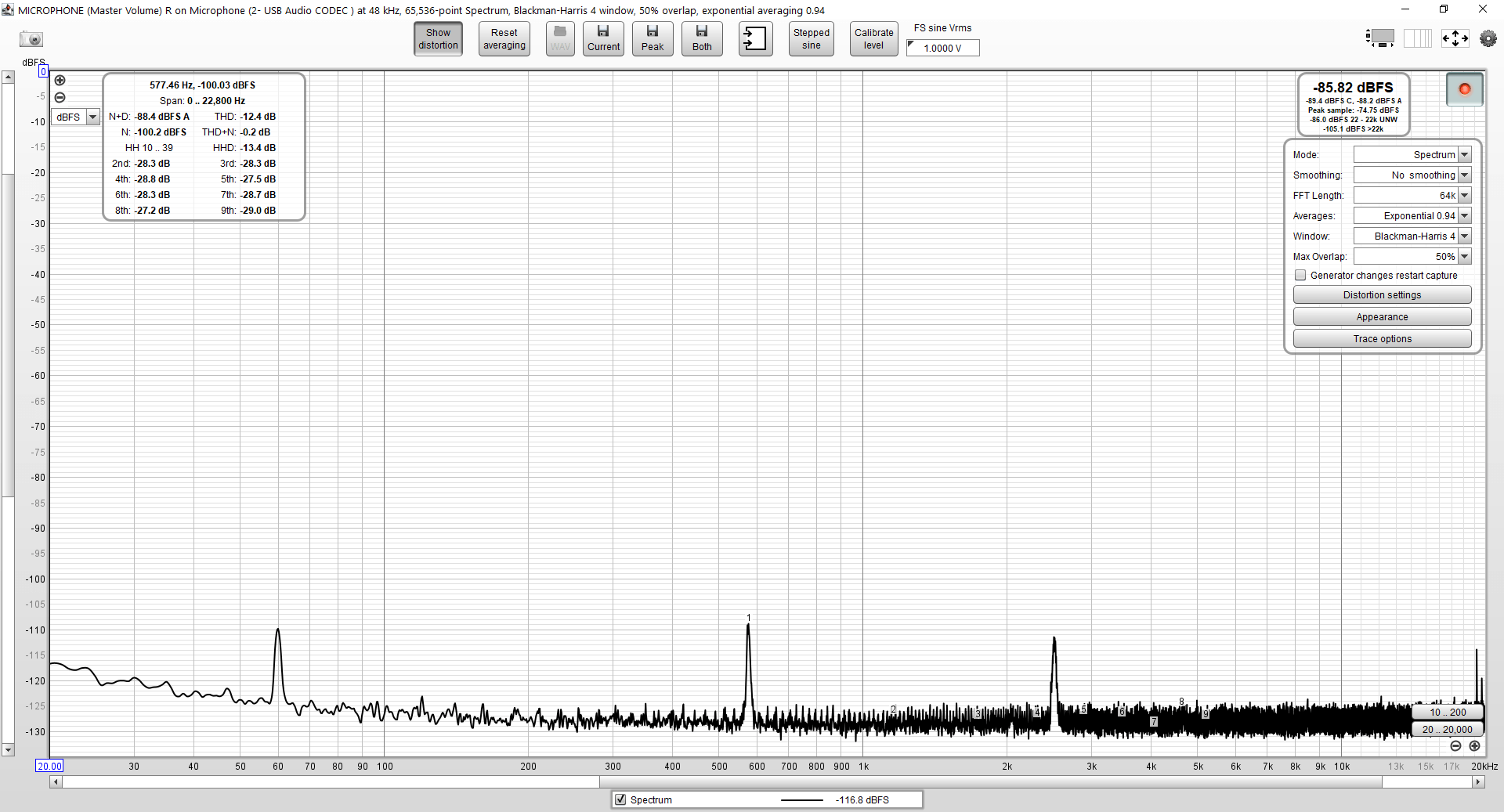The width and height of the screenshot is (1504, 812).
Task: Click the -116.8 dBFS legend value
Action: (x=862, y=800)
